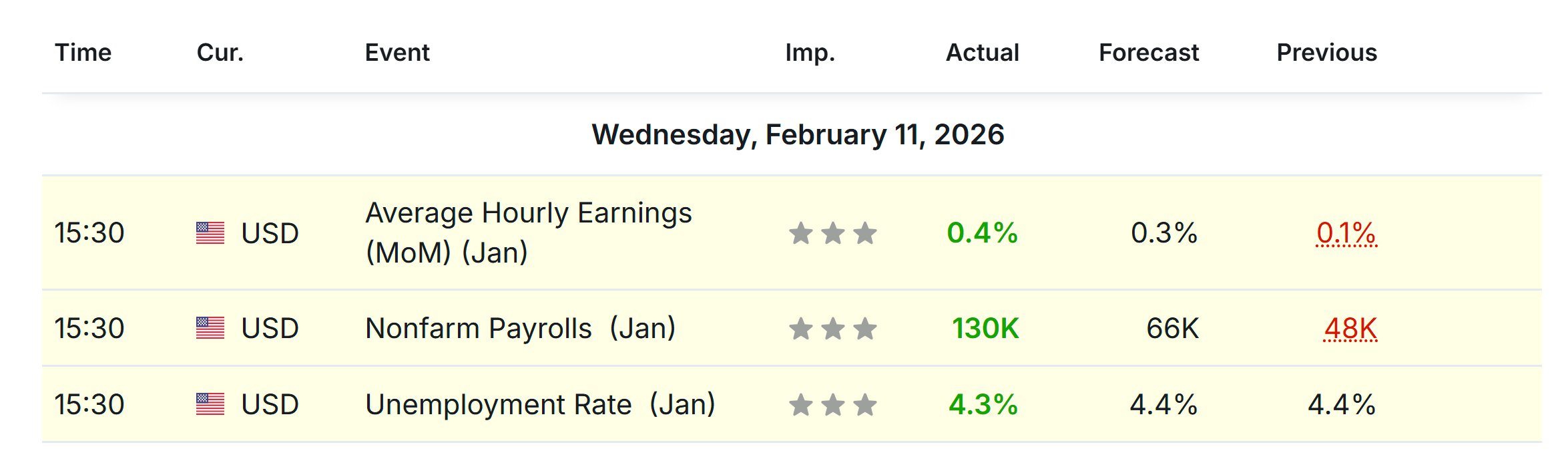Click importance stars for Nonfarm Payrolls
Viewport: 1568px width, 457px height.
tap(832, 328)
